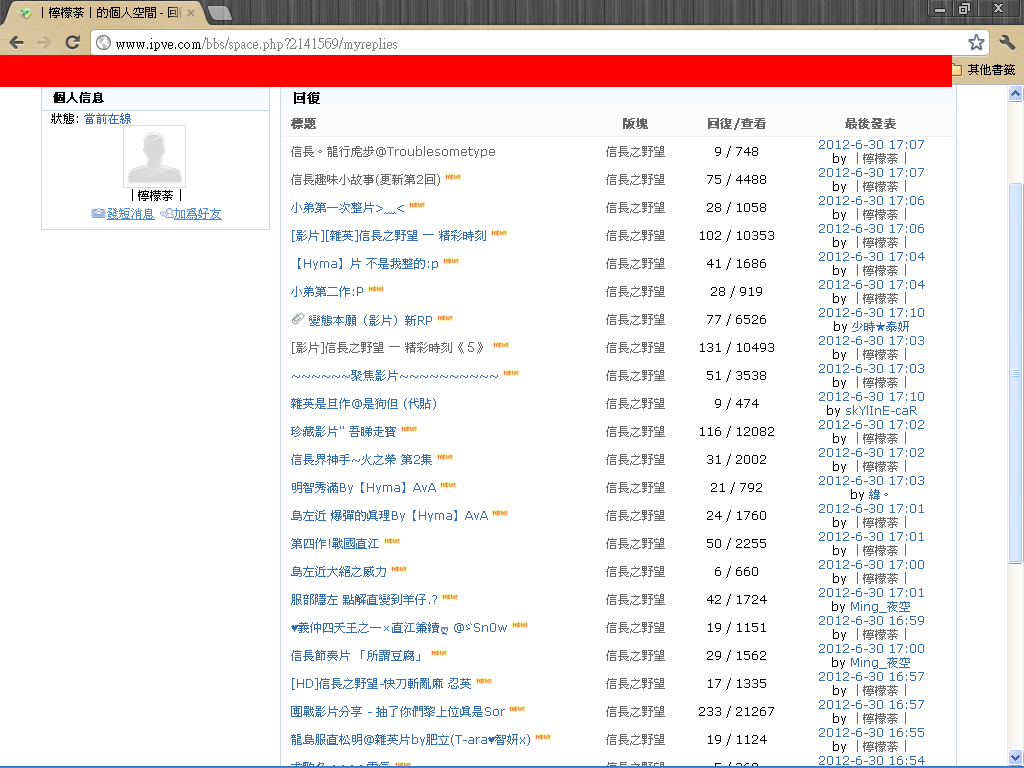Open thread 服部隱左 點解直變到羊仔.?
The width and height of the screenshot is (1024, 768).
(x=364, y=600)
